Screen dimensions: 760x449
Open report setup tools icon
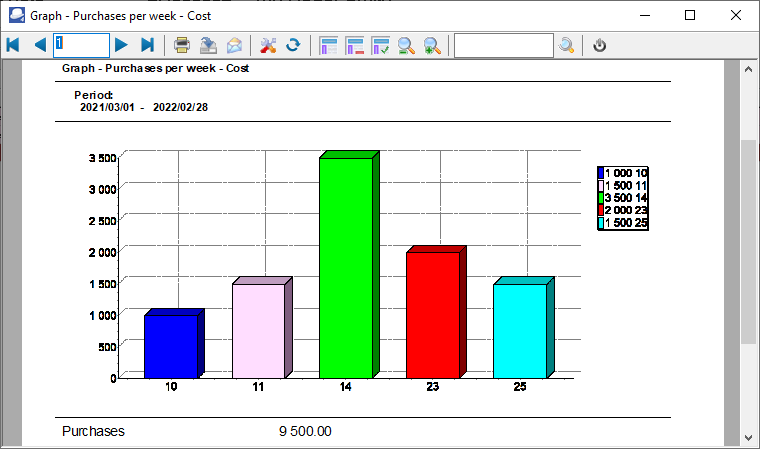(268, 45)
